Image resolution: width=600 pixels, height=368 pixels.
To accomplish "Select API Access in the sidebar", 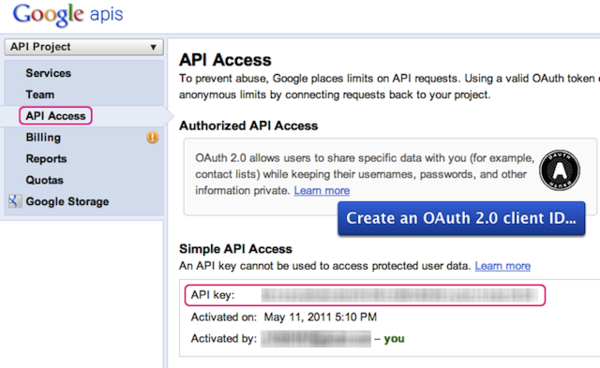I will [55, 116].
